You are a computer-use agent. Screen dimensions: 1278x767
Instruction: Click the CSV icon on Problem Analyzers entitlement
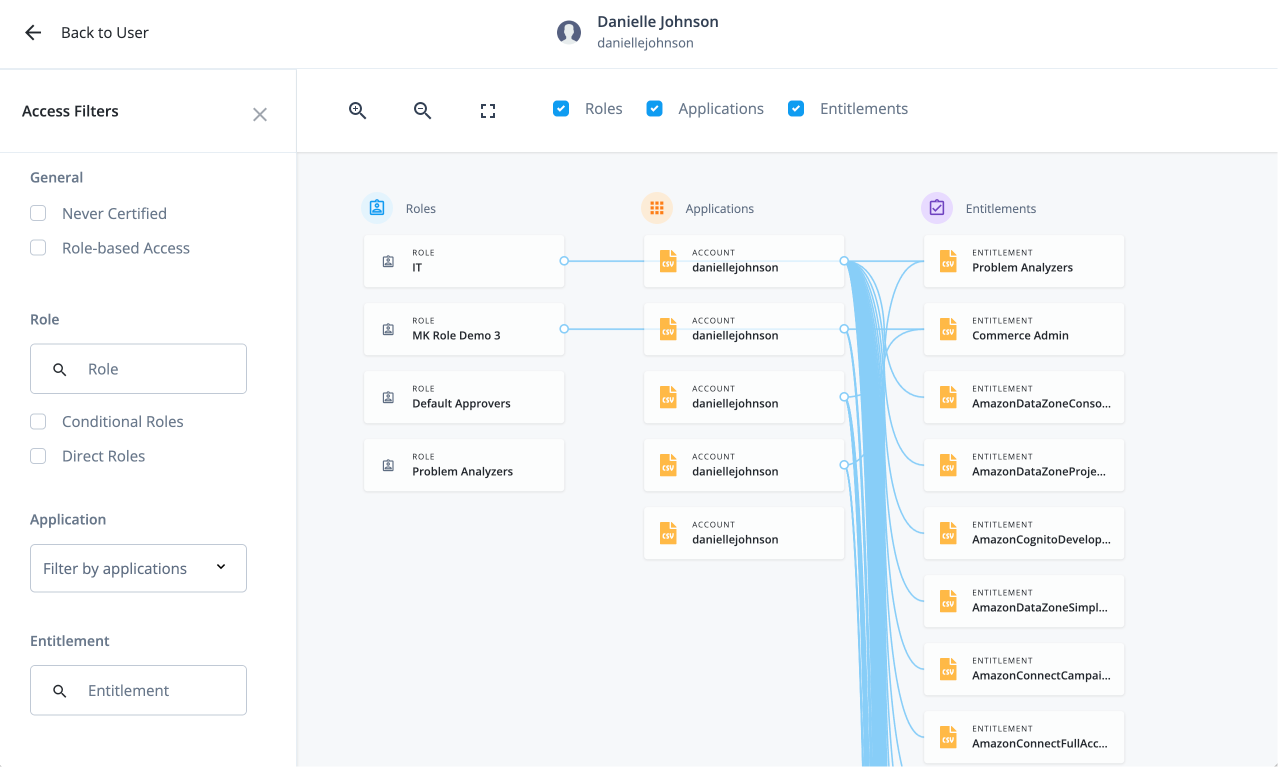tap(947, 260)
